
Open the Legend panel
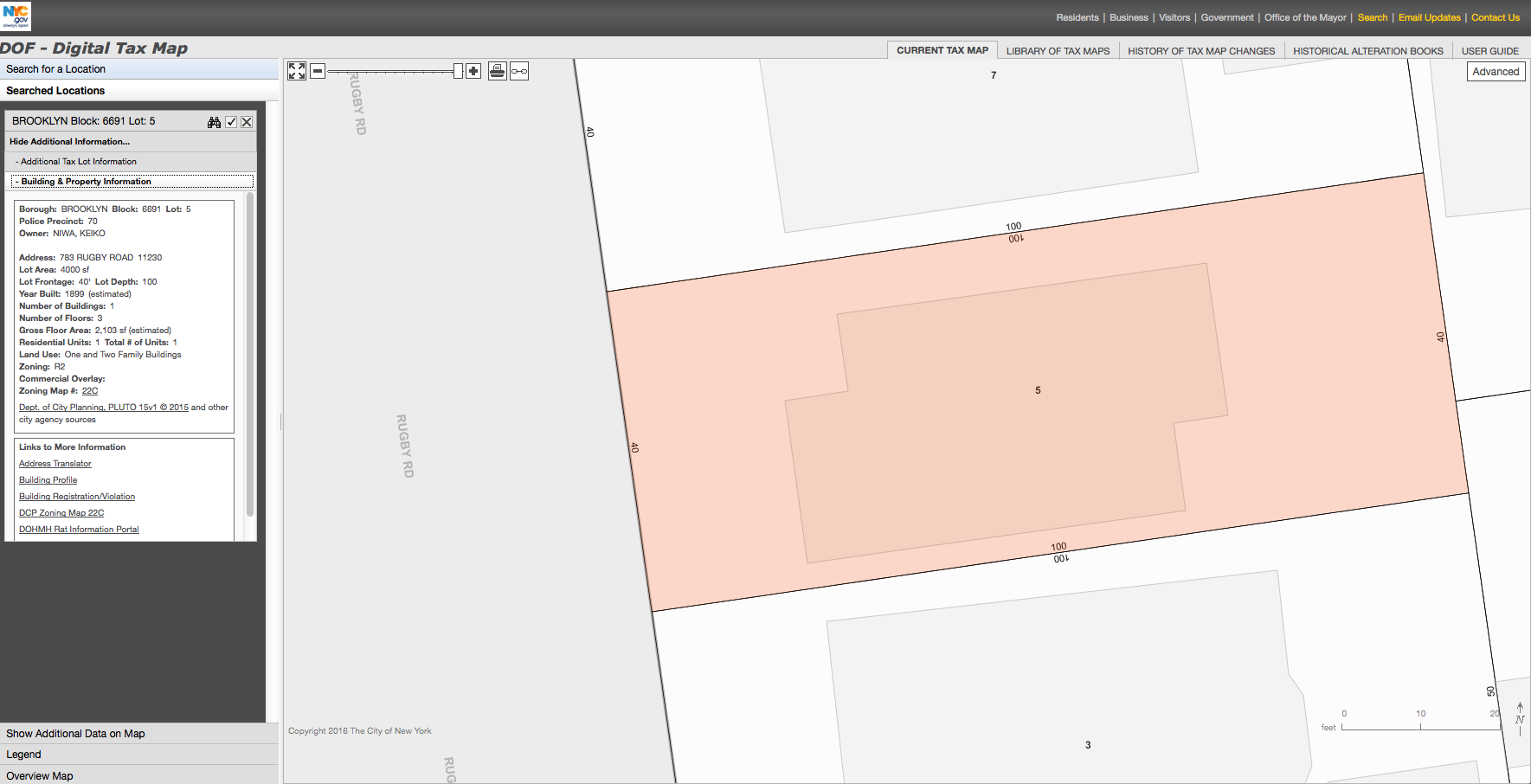(x=23, y=755)
